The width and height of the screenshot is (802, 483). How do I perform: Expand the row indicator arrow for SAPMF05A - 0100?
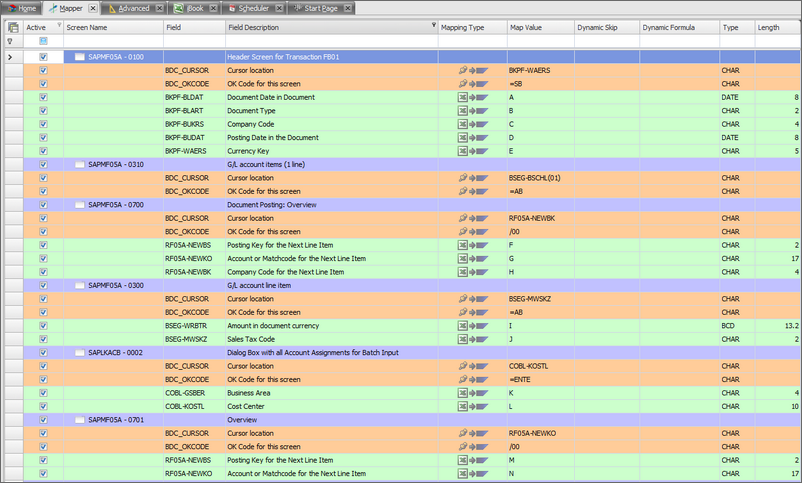click(x=11, y=58)
